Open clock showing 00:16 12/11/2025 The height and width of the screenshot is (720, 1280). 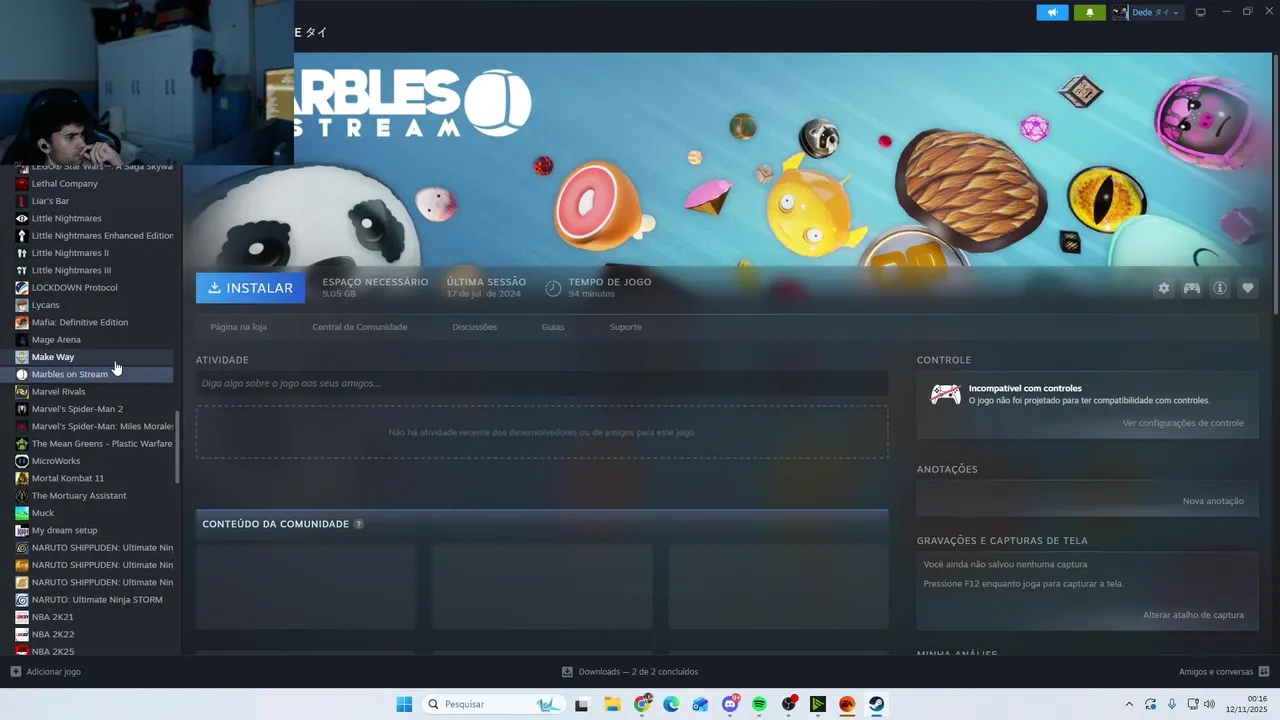click(x=1249, y=704)
